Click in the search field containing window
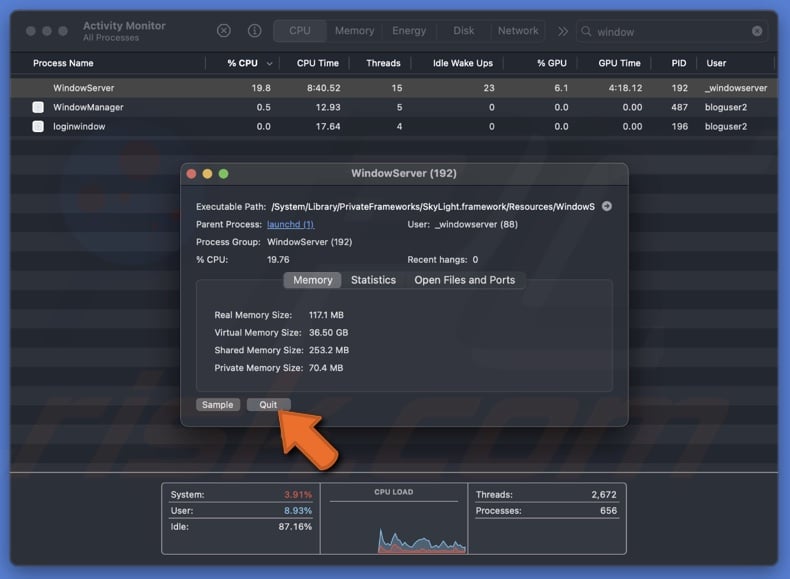 click(672, 32)
